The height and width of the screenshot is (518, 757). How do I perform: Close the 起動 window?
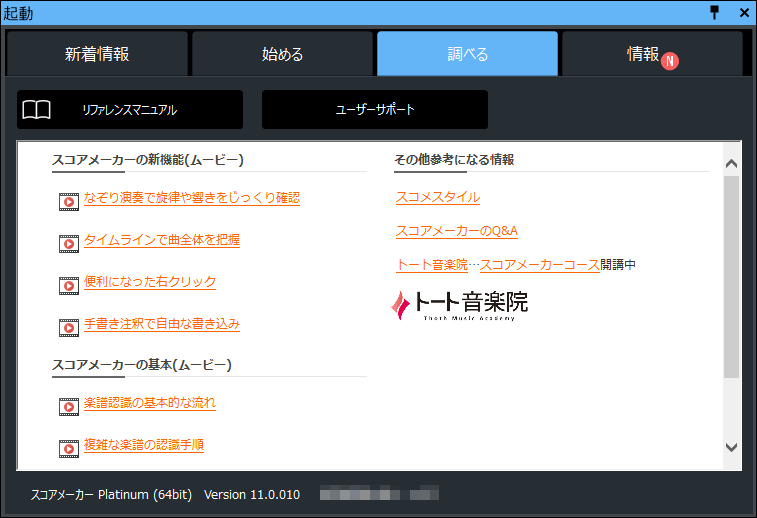click(743, 12)
